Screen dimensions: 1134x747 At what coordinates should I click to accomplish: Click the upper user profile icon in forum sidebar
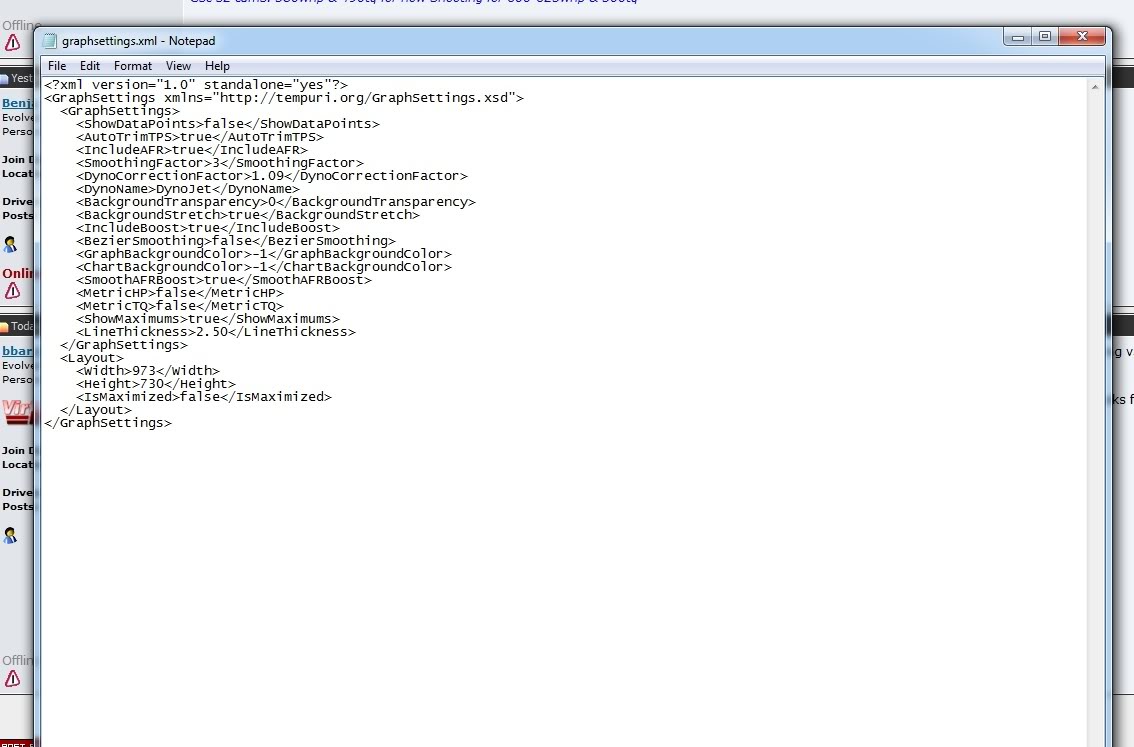tap(10, 244)
